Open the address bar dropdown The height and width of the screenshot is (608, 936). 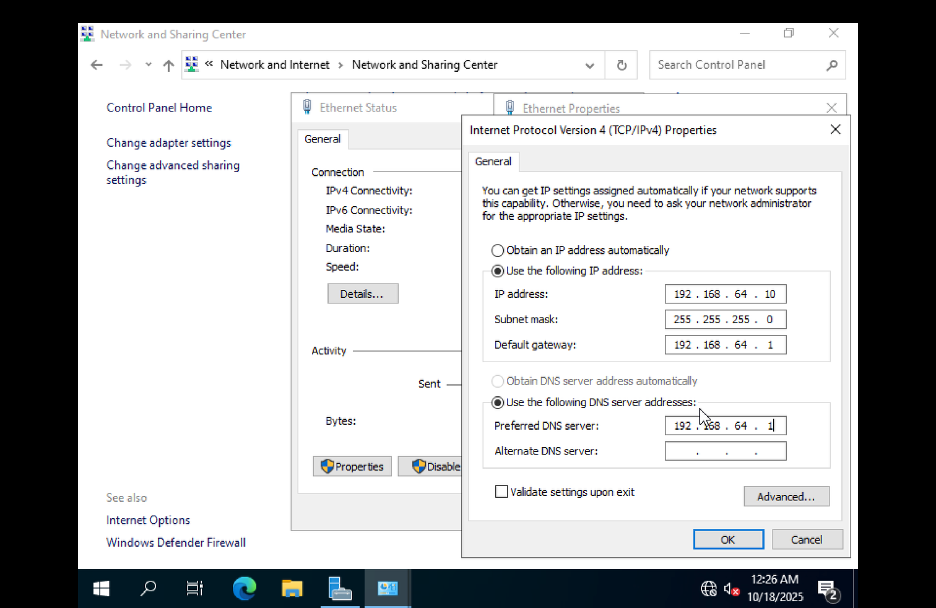tap(589, 64)
